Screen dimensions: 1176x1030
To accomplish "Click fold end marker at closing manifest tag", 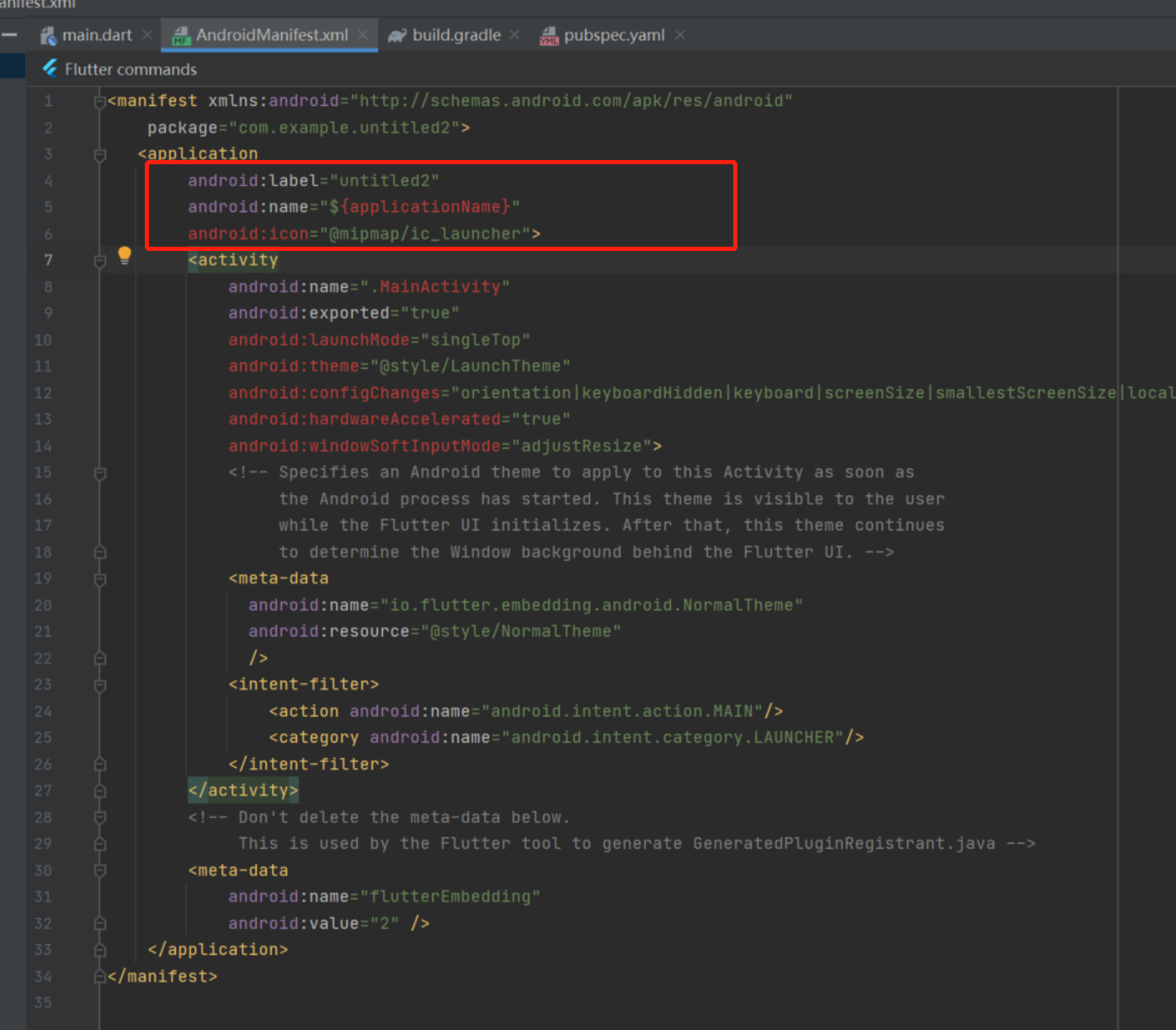I will click(x=100, y=977).
